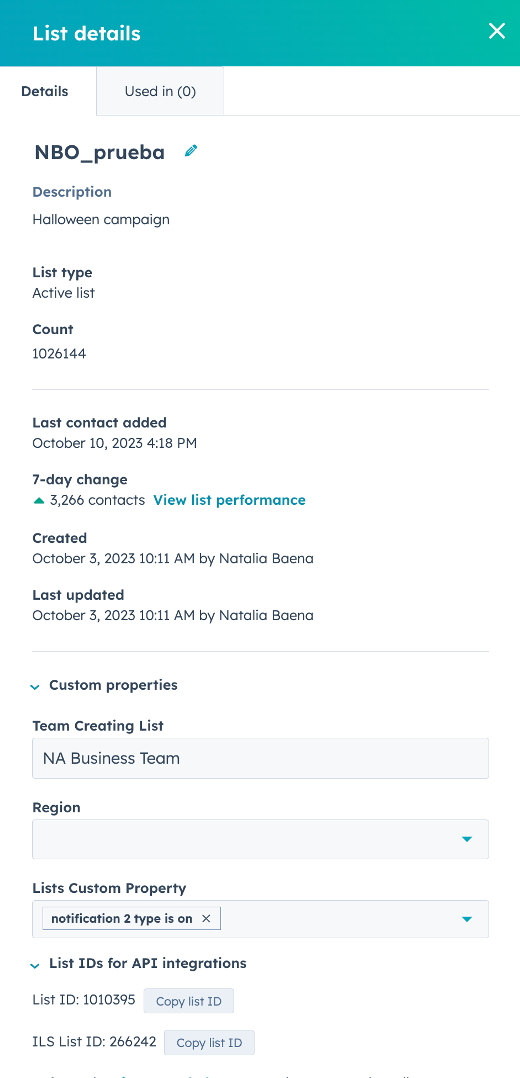The height and width of the screenshot is (1078, 520).
Task: Click the List details header title
Action: point(87,33)
